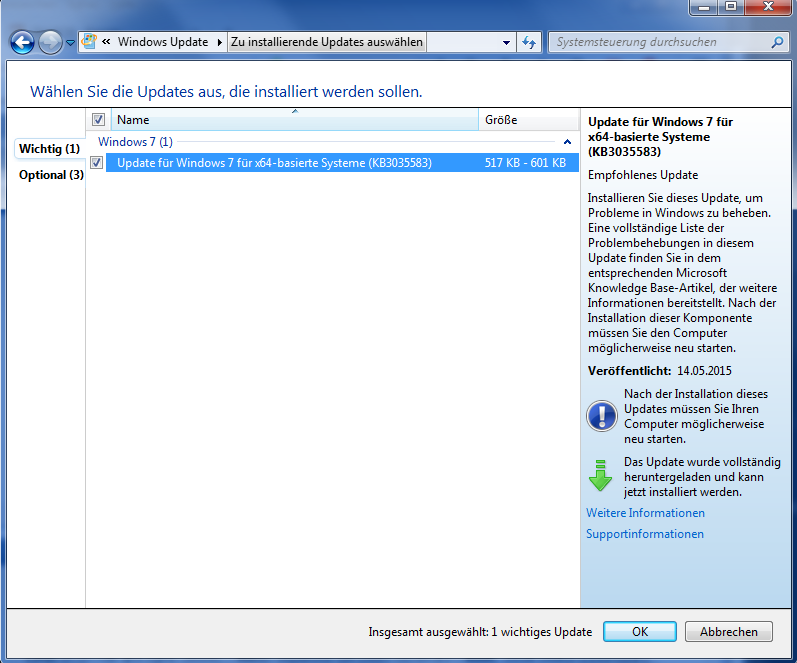Click the bold KB3035583 title in details pane
797x663 pixels.
[660, 137]
